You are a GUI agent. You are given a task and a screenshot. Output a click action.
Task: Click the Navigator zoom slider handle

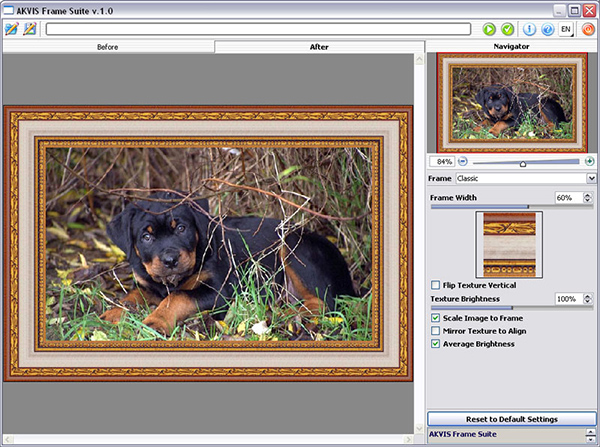tap(523, 161)
